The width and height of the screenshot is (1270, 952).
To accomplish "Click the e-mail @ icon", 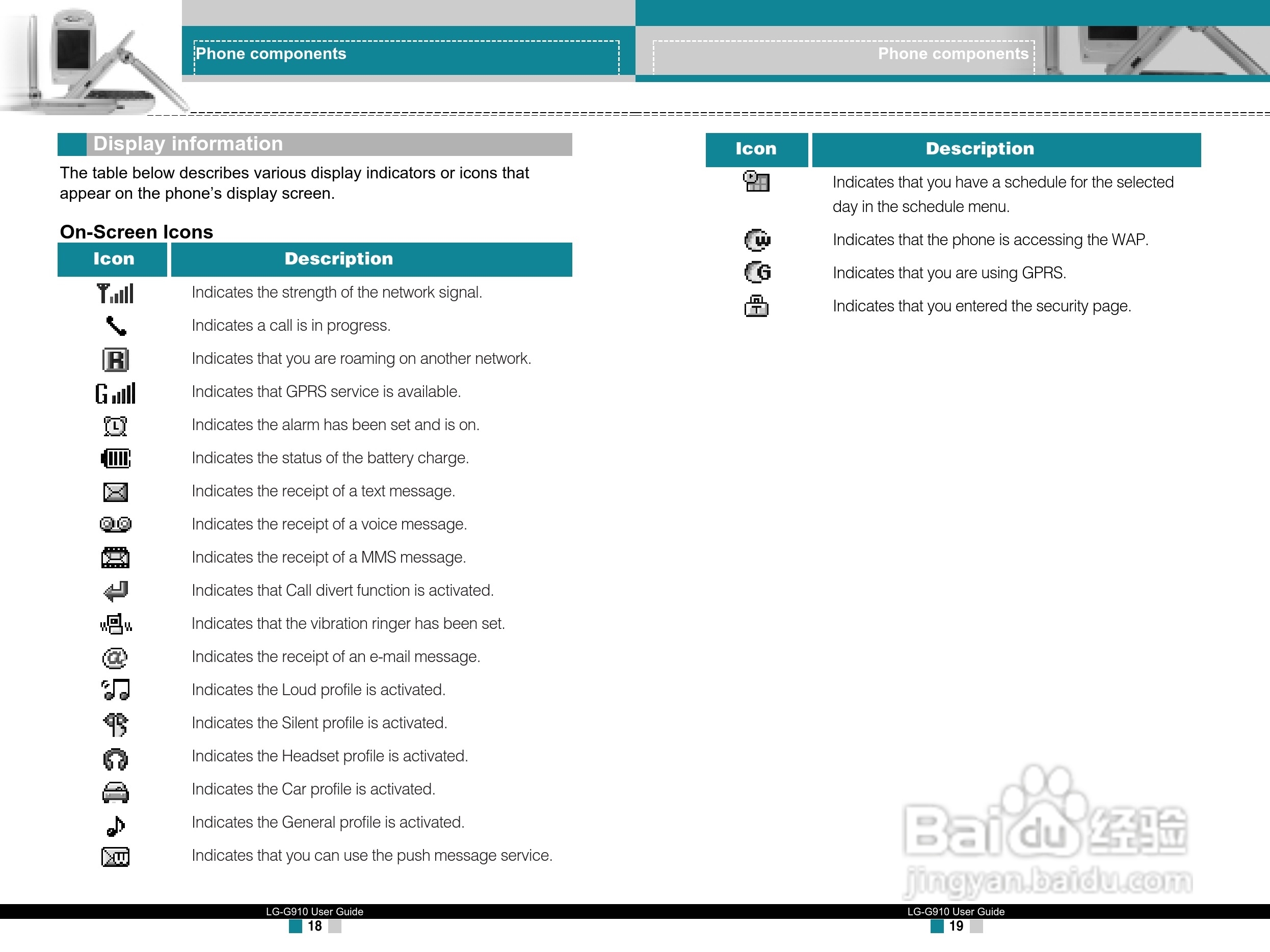I will click(115, 657).
